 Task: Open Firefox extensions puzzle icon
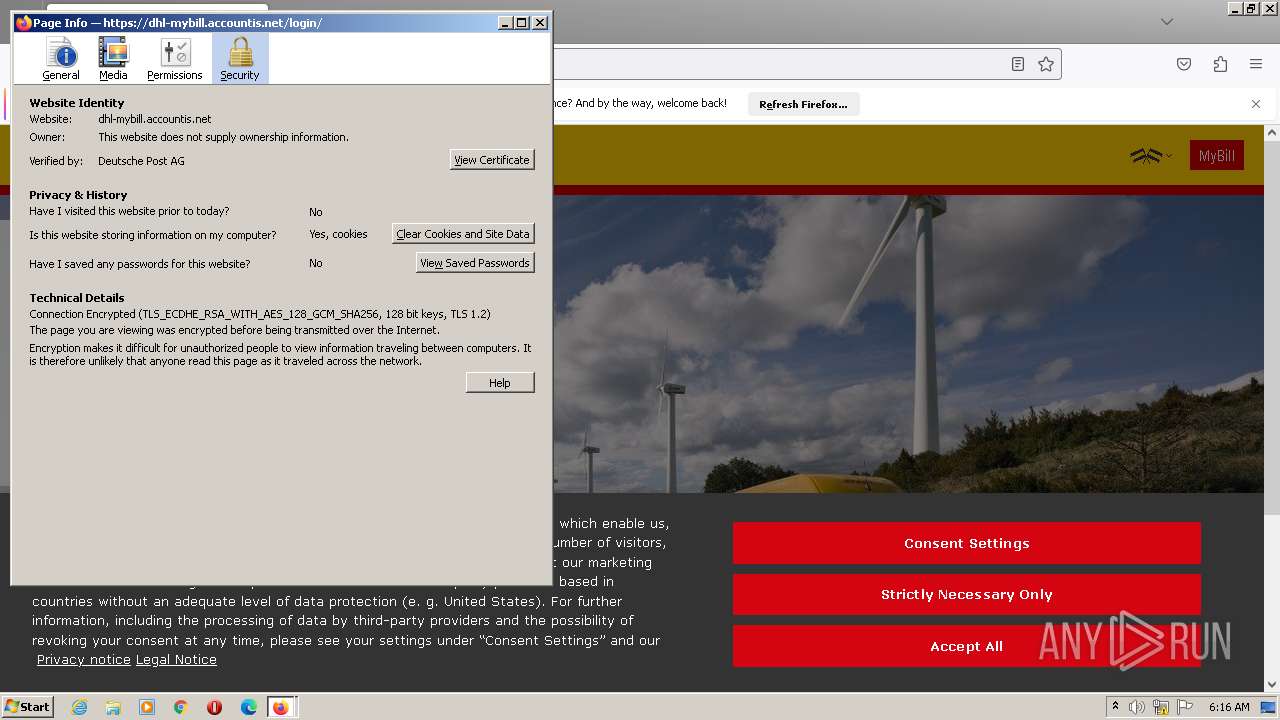[x=1220, y=64]
